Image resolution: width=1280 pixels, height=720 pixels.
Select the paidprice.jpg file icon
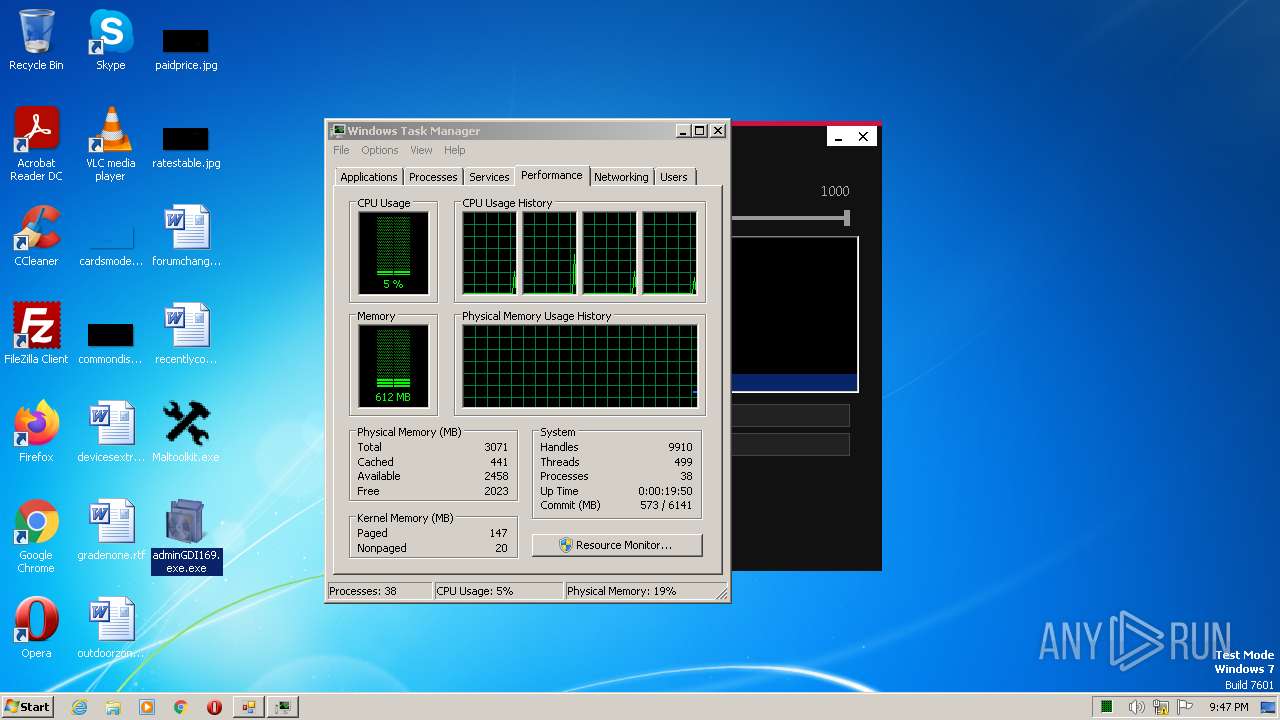pos(186,48)
